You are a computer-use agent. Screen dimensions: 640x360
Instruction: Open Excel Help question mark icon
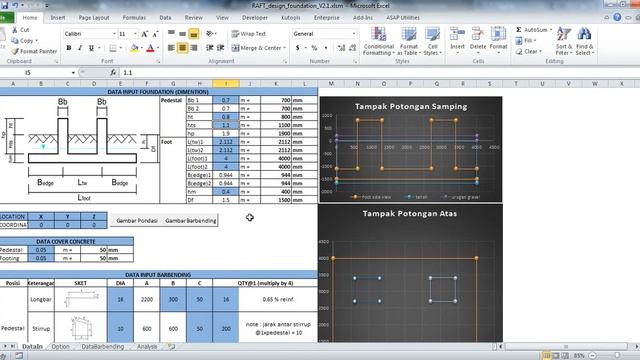click(617, 17)
